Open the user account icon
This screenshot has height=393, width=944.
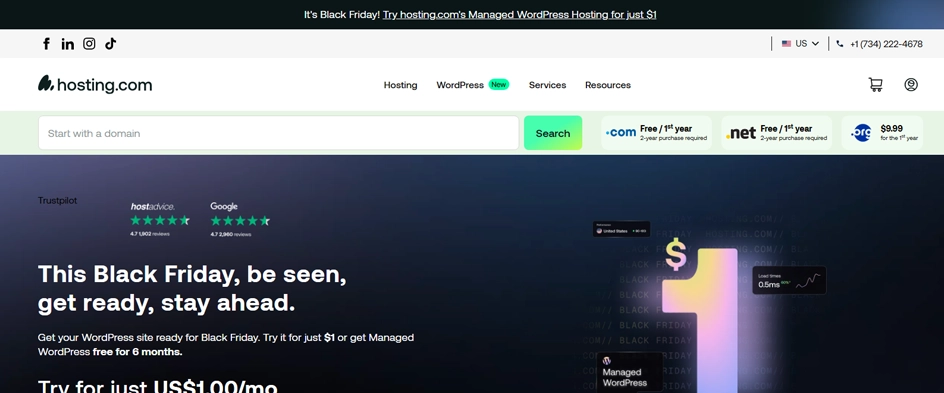tap(911, 84)
